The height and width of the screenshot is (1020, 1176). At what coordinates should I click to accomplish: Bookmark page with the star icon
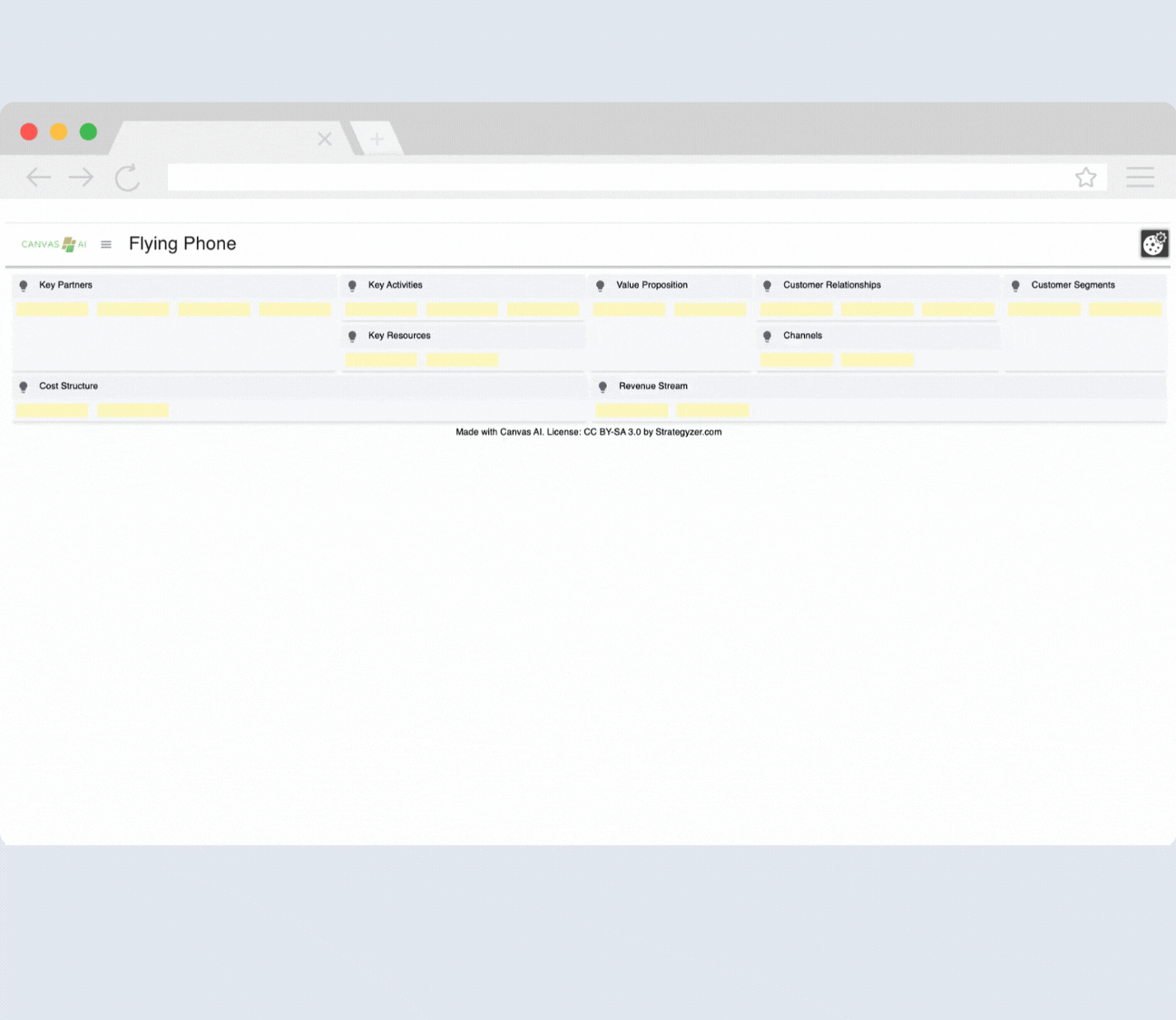[x=1085, y=178]
